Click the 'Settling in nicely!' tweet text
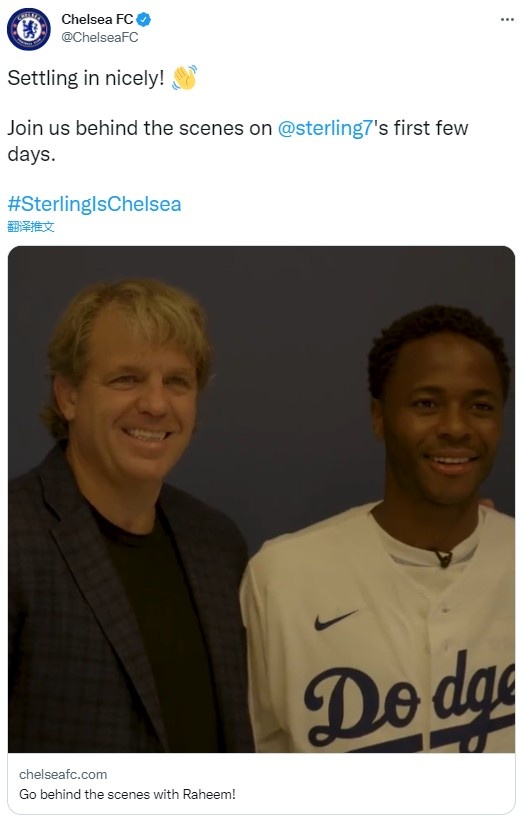The image size is (521, 819). pos(86,78)
